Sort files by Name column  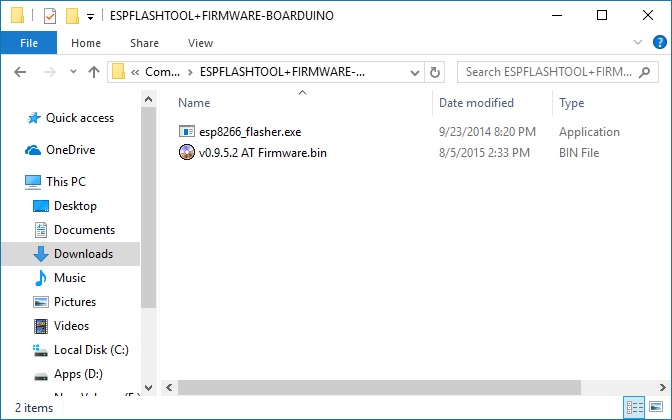[x=194, y=103]
